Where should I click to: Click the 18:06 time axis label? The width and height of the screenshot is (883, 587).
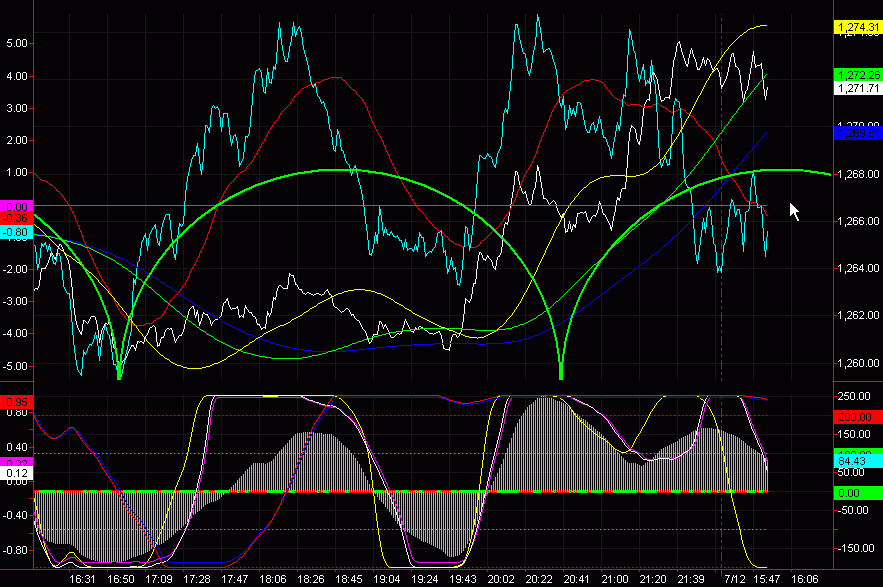273,579
